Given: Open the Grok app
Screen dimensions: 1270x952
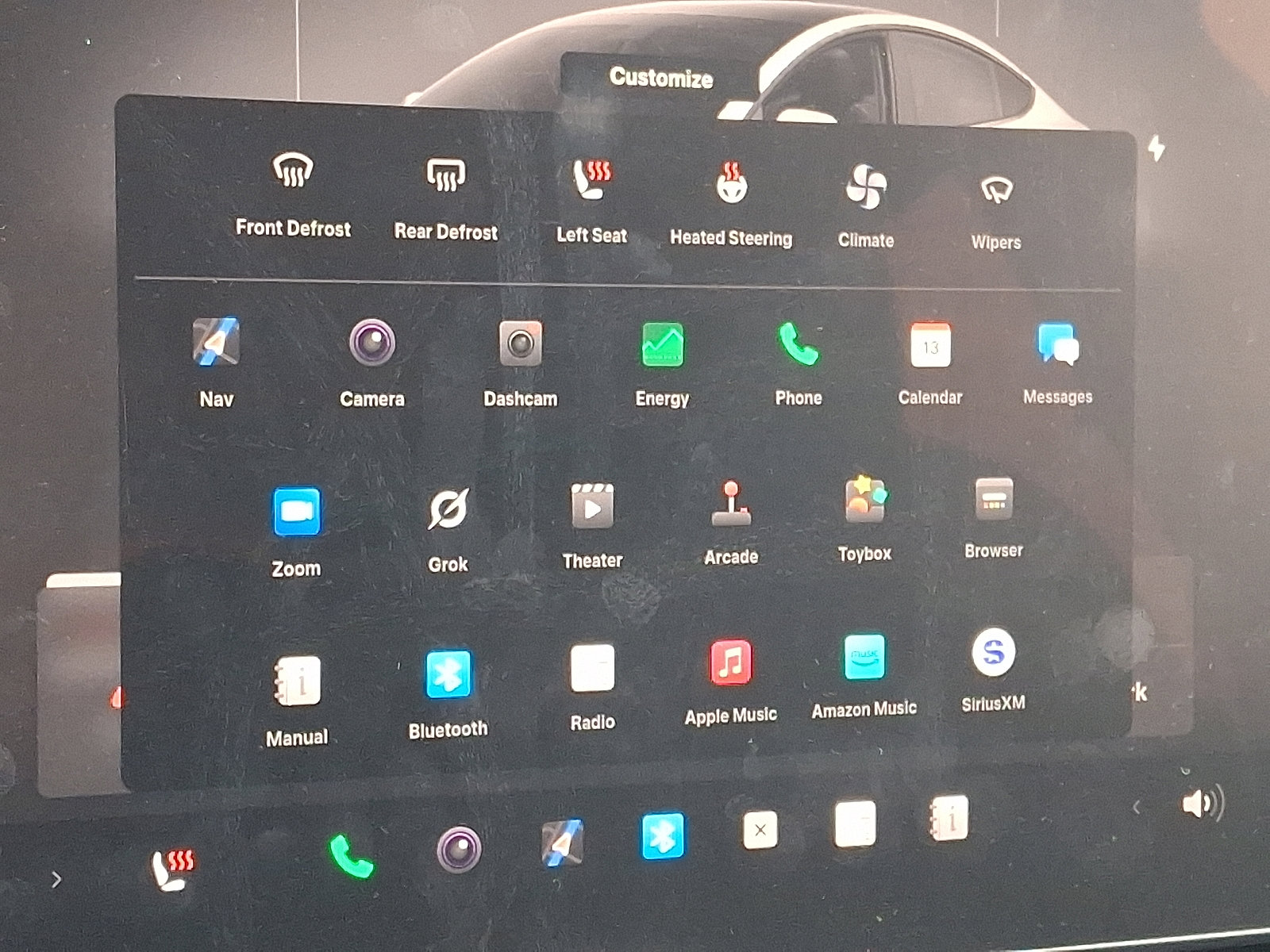Looking at the screenshot, I should click(x=448, y=509).
